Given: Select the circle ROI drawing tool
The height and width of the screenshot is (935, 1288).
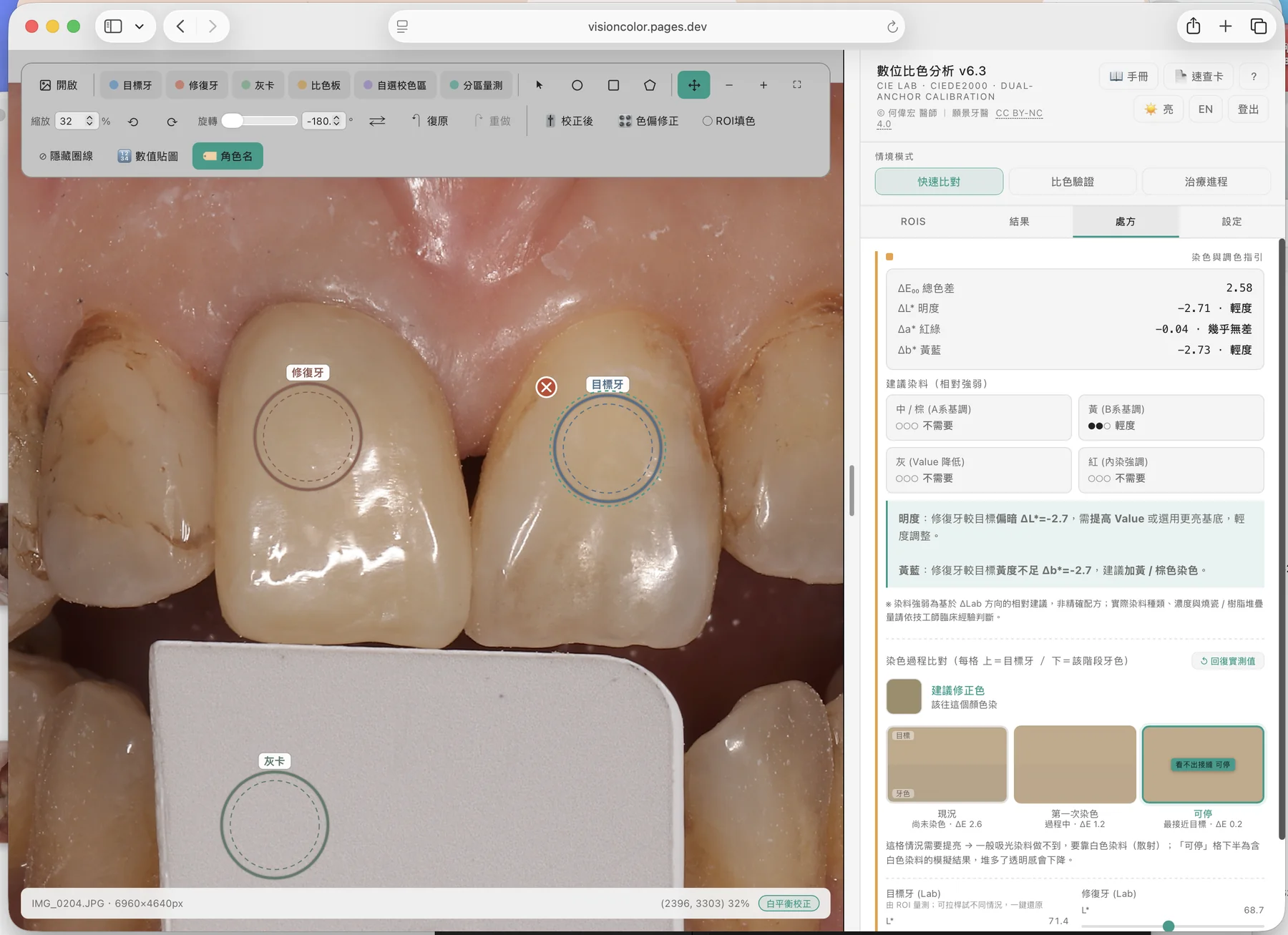Looking at the screenshot, I should point(577,85).
